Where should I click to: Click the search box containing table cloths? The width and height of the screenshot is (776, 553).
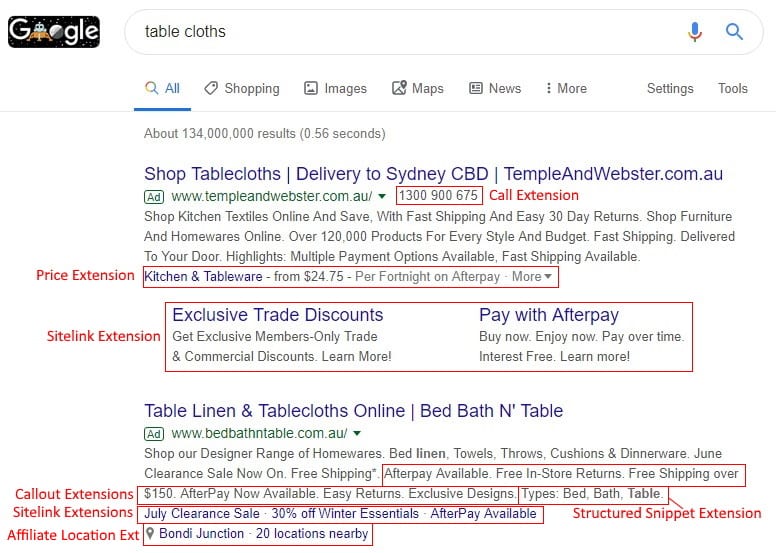[x=444, y=32]
